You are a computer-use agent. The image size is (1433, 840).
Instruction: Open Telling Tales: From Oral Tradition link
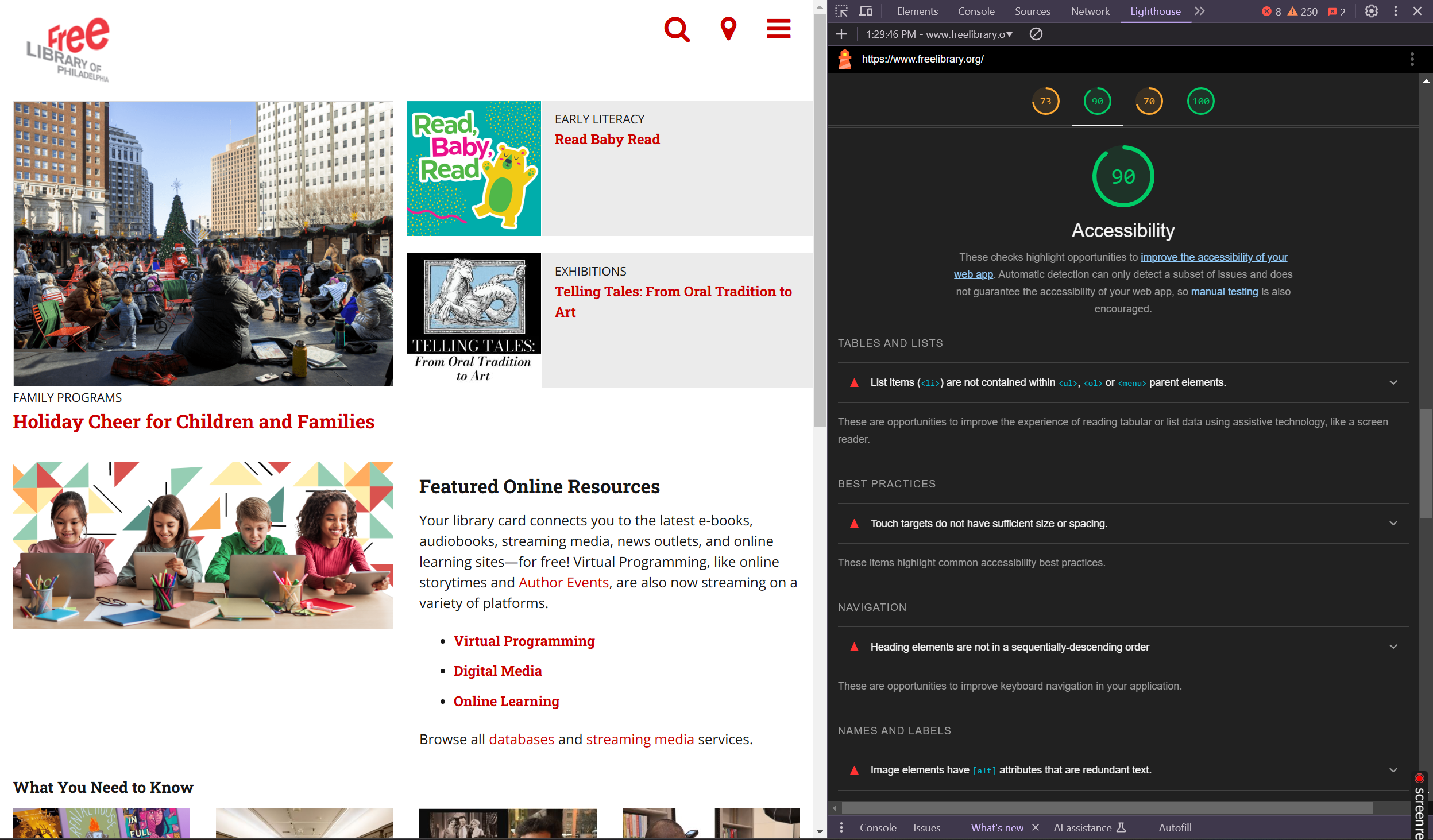coord(673,301)
